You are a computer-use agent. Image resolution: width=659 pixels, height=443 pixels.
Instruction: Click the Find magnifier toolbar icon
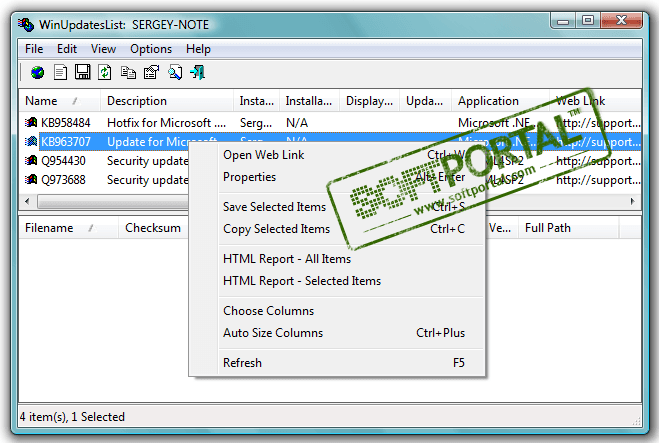(x=175, y=73)
